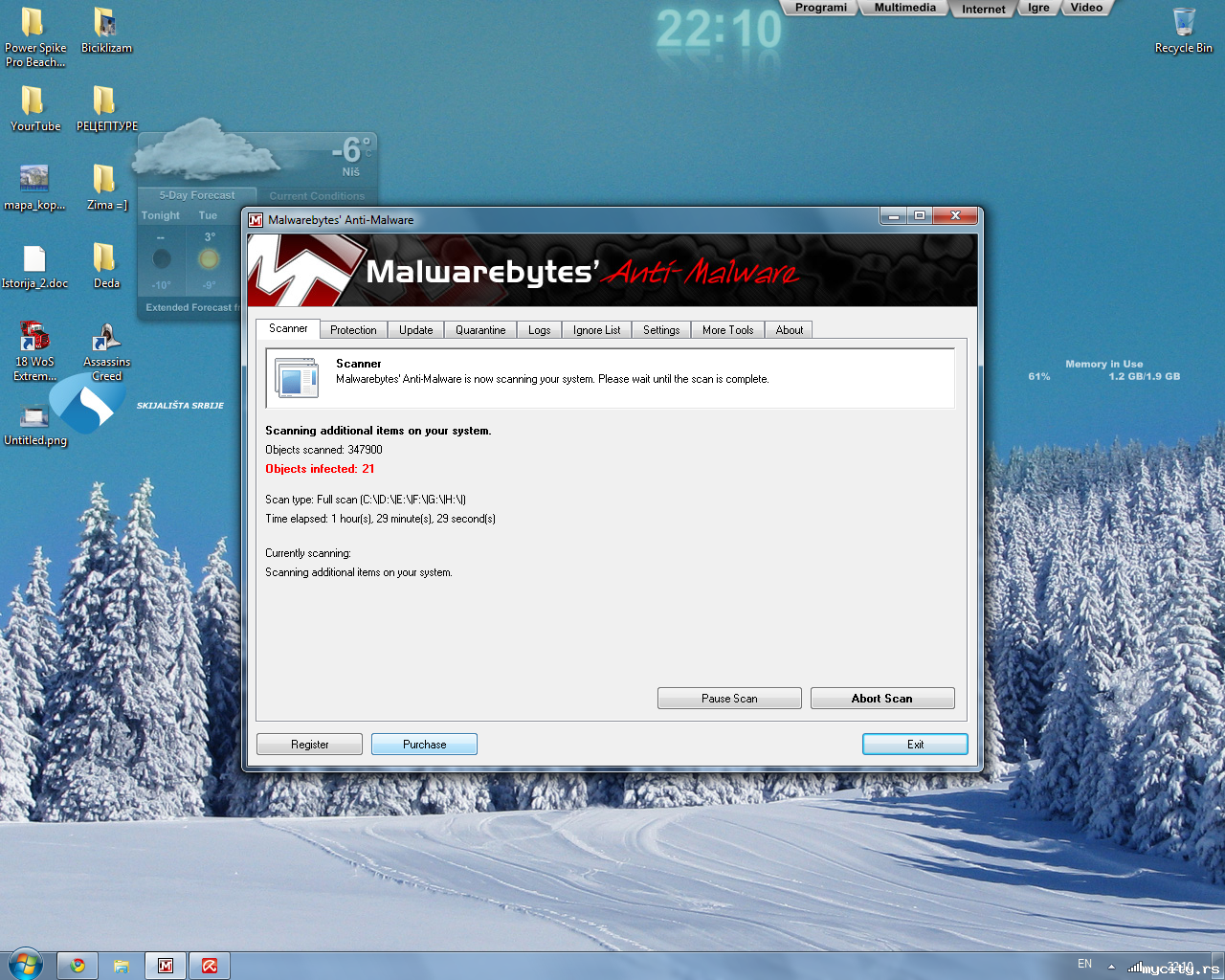The height and width of the screenshot is (980, 1225).
Task: Select the YourTube desktop folder
Action: [x=35, y=108]
